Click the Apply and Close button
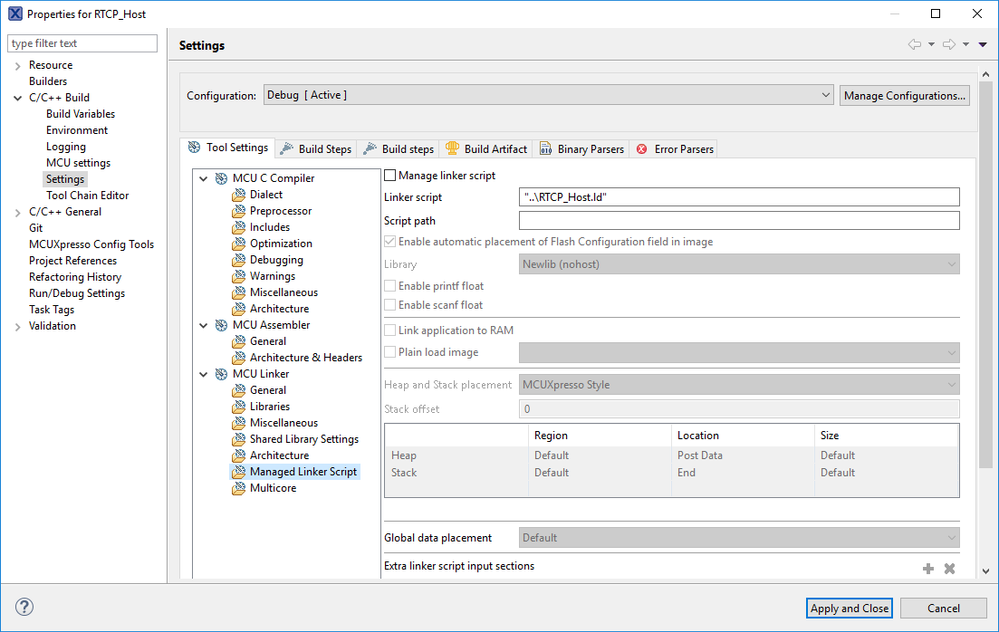 [849, 608]
